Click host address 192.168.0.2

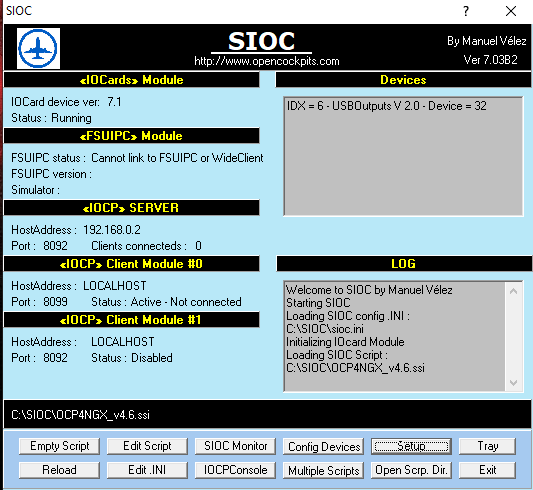click(x=112, y=230)
